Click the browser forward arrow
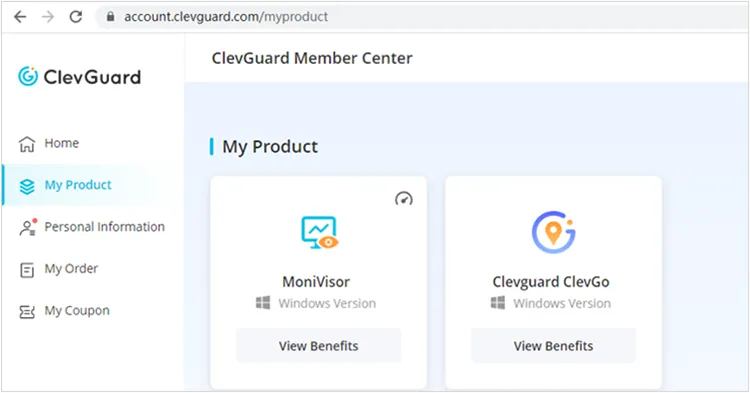The width and height of the screenshot is (750, 393). click(48, 17)
